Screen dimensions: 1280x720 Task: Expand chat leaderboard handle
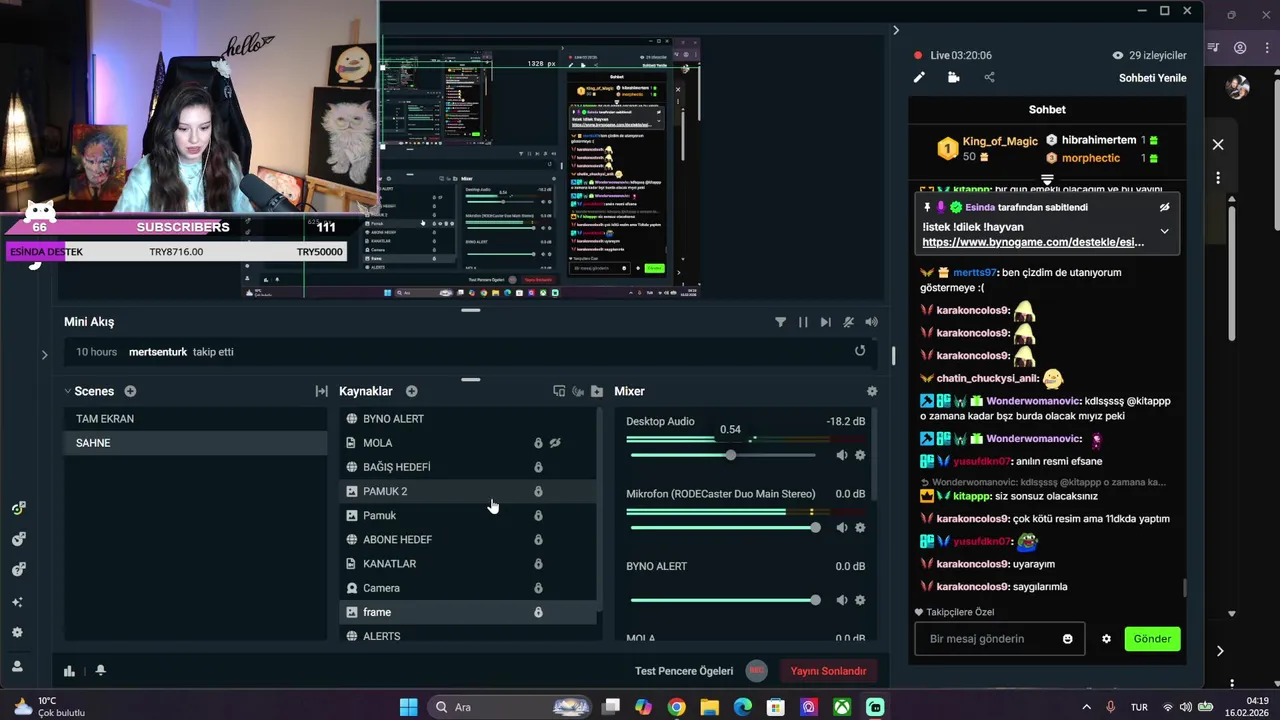(x=1047, y=180)
